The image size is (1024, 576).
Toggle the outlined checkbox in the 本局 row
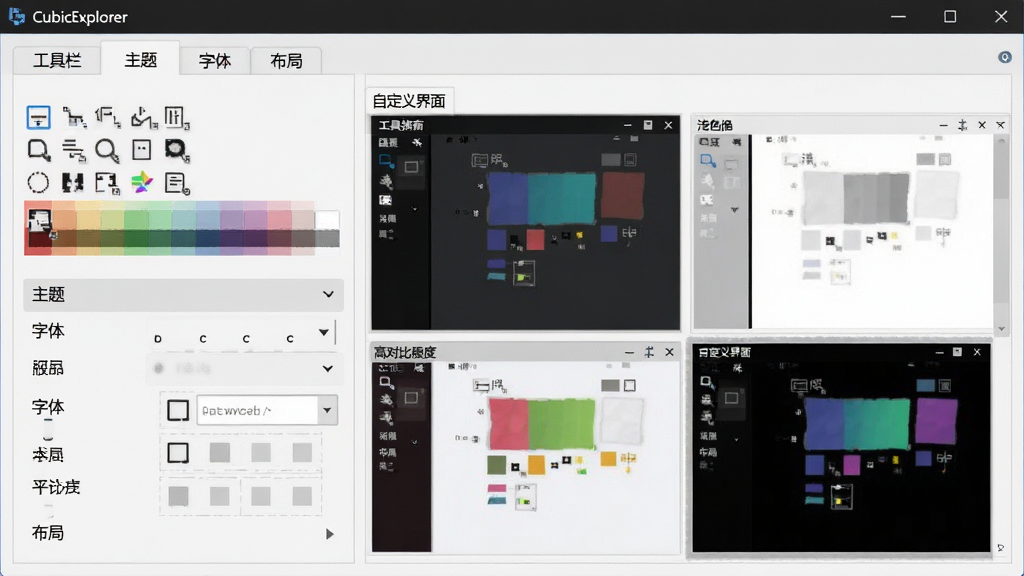point(178,453)
